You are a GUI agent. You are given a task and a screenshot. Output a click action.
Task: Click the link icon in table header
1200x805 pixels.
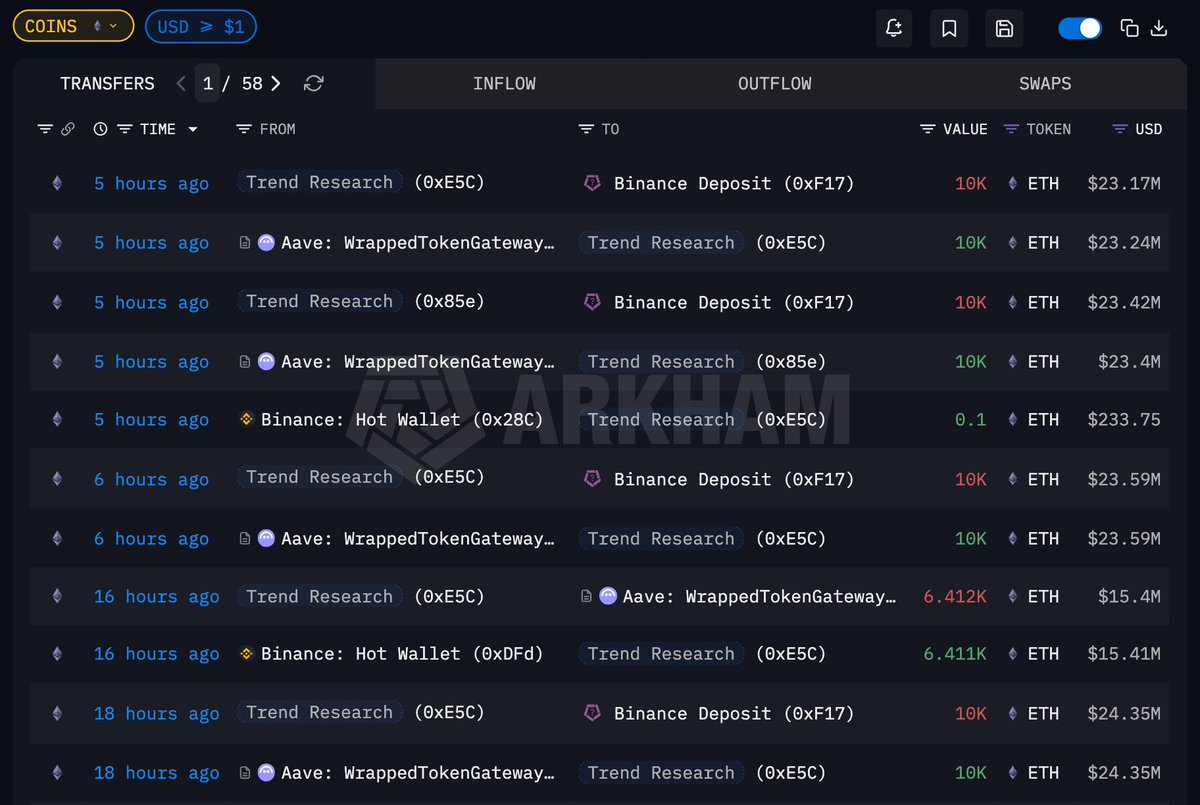click(68, 129)
